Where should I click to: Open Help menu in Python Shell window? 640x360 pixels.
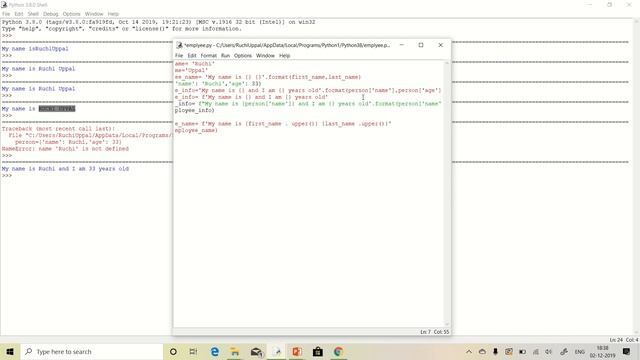tap(113, 14)
